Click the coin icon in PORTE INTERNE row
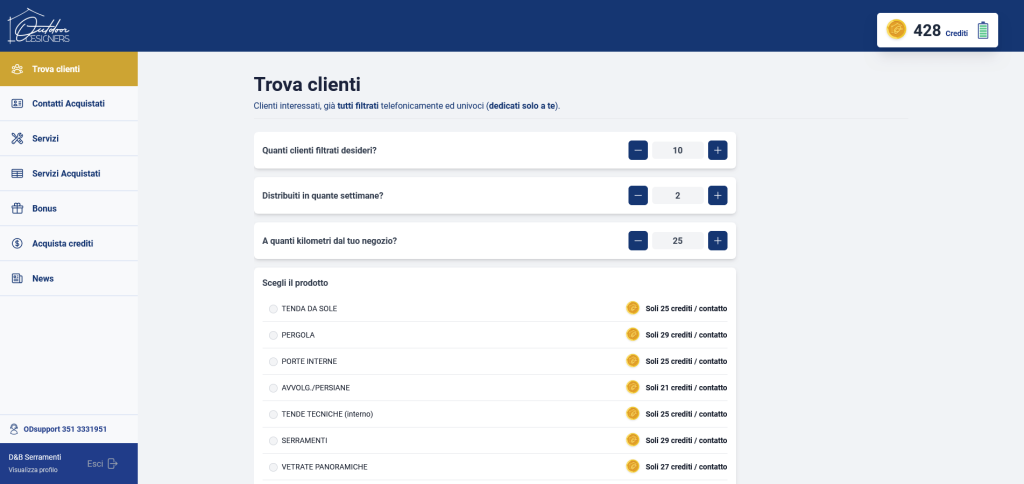Image resolution: width=1024 pixels, height=484 pixels. (632, 361)
